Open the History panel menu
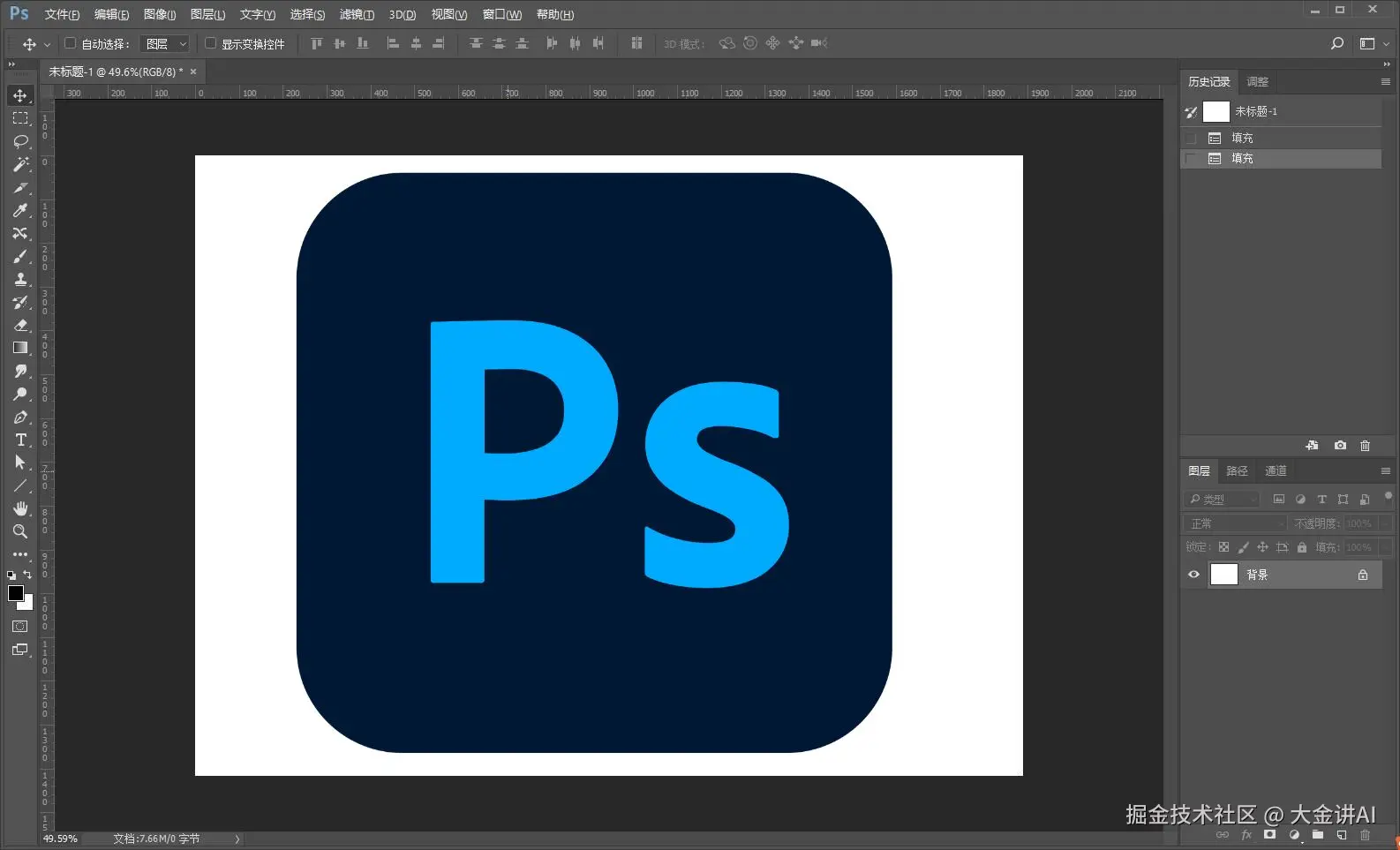Image resolution: width=1400 pixels, height=850 pixels. coord(1385,81)
